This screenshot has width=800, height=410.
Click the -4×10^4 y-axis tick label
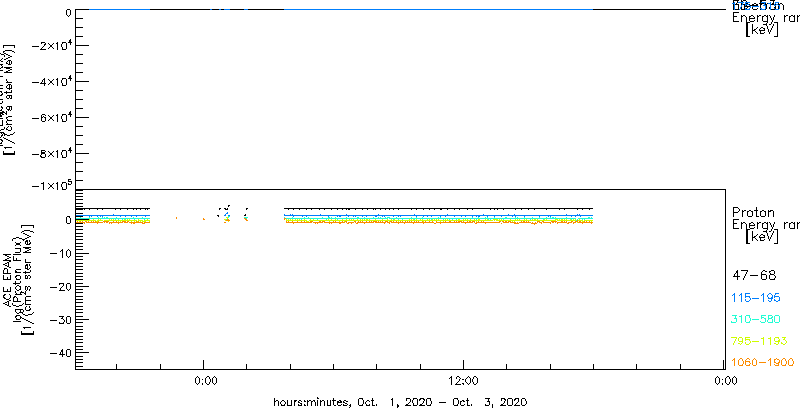coord(51,82)
